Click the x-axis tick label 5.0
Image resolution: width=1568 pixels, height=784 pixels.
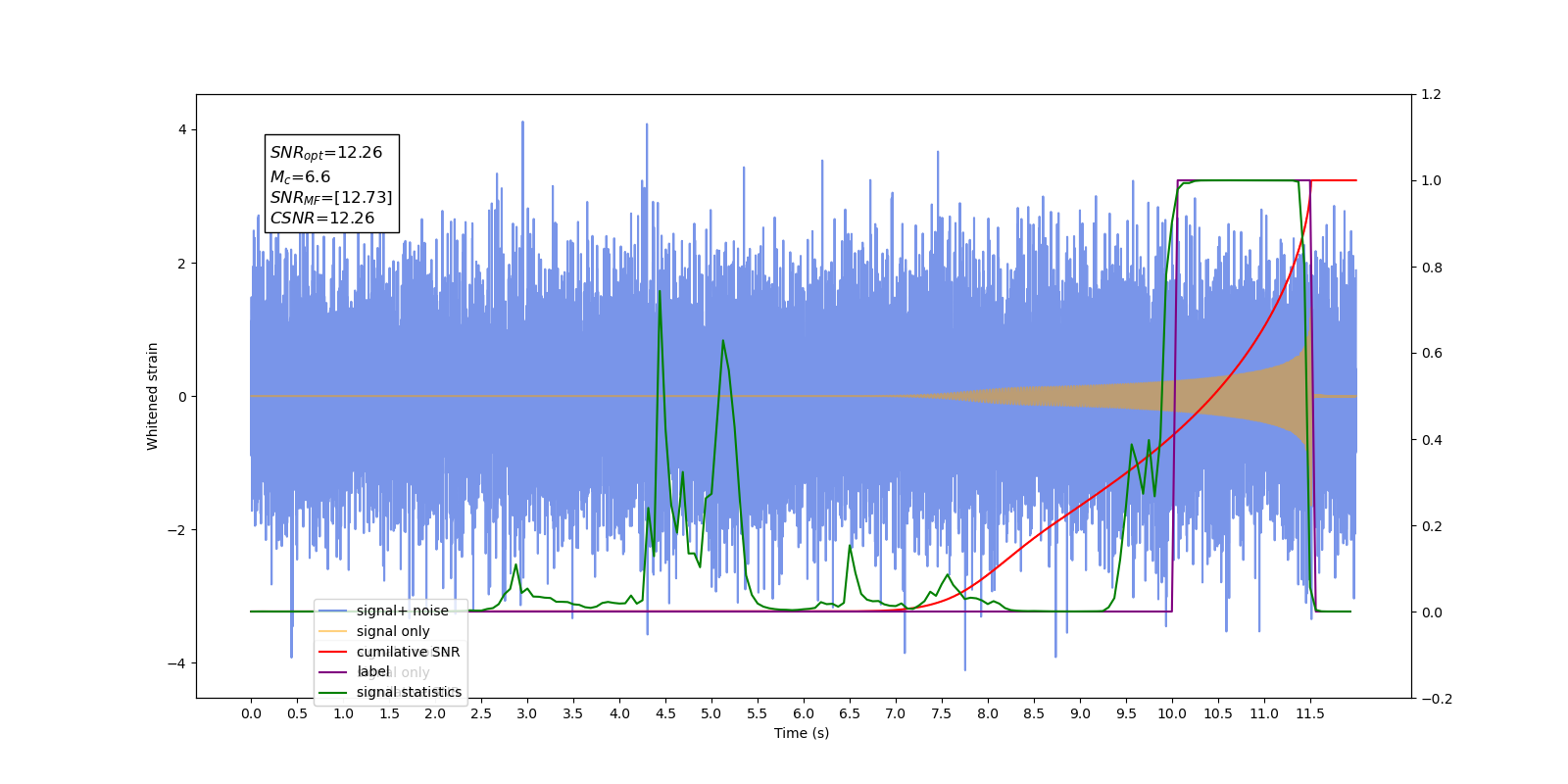click(711, 713)
